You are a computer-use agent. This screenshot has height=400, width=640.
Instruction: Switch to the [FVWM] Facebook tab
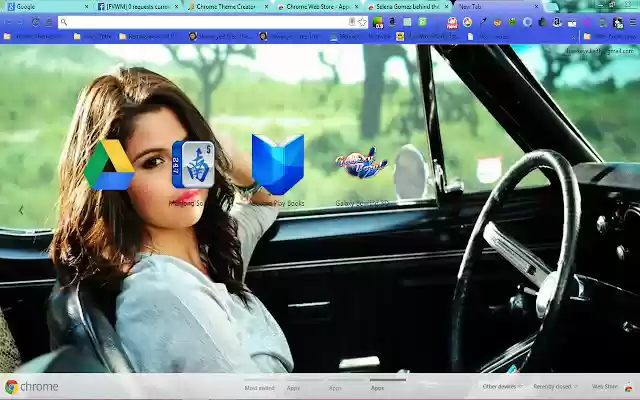click(x=137, y=7)
